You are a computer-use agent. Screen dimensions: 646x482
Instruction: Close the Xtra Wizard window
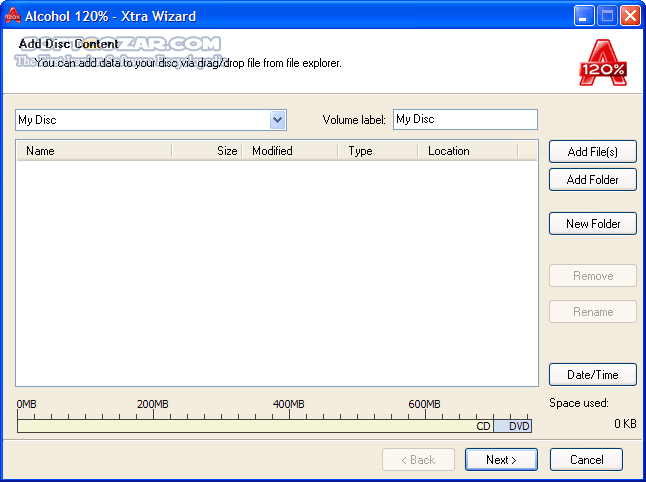tap(630, 16)
